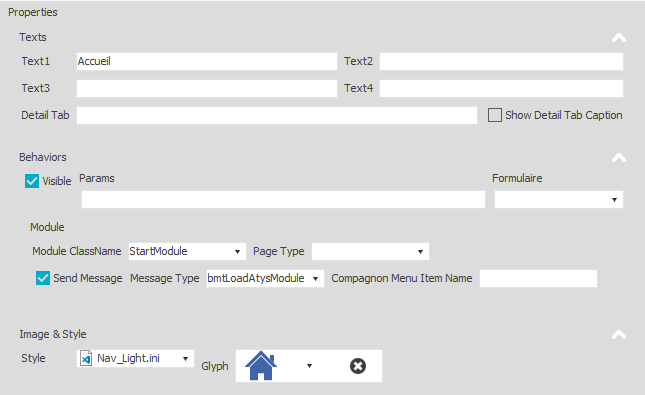Collapse the Texts section chevron
The height and width of the screenshot is (395, 645).
pos(619,38)
